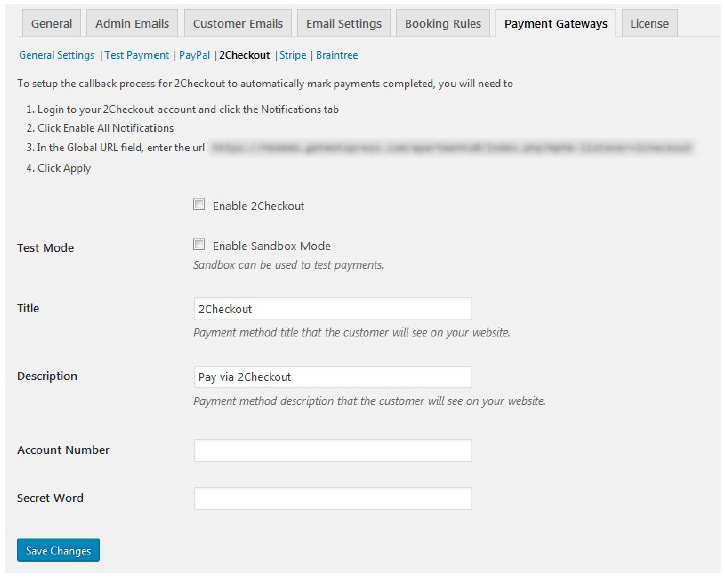Image resolution: width=725 pixels, height=579 pixels.
Task: Navigate to Braintree gateway settings
Action: 337,56
